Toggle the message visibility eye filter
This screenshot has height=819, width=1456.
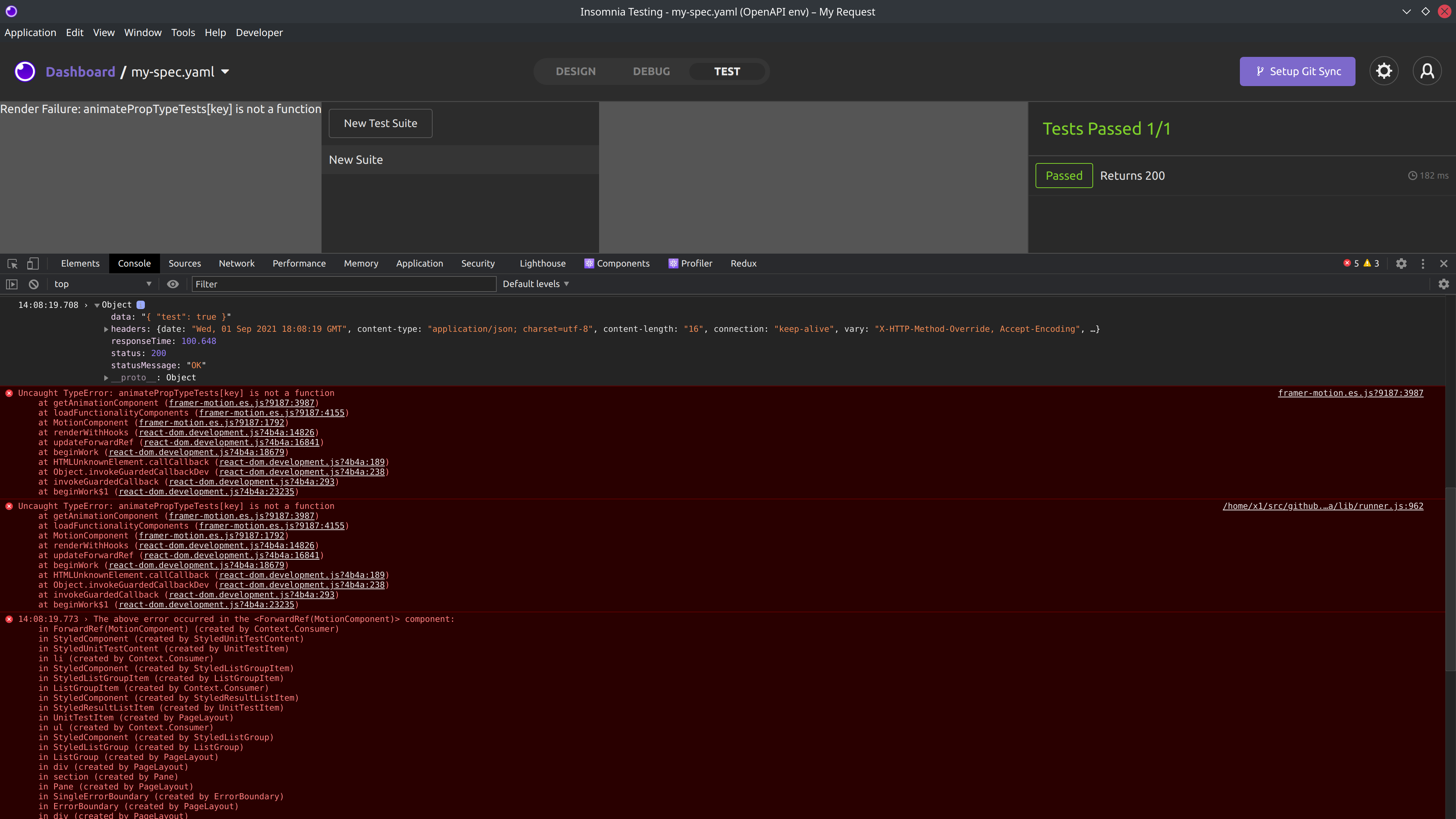pos(173,284)
